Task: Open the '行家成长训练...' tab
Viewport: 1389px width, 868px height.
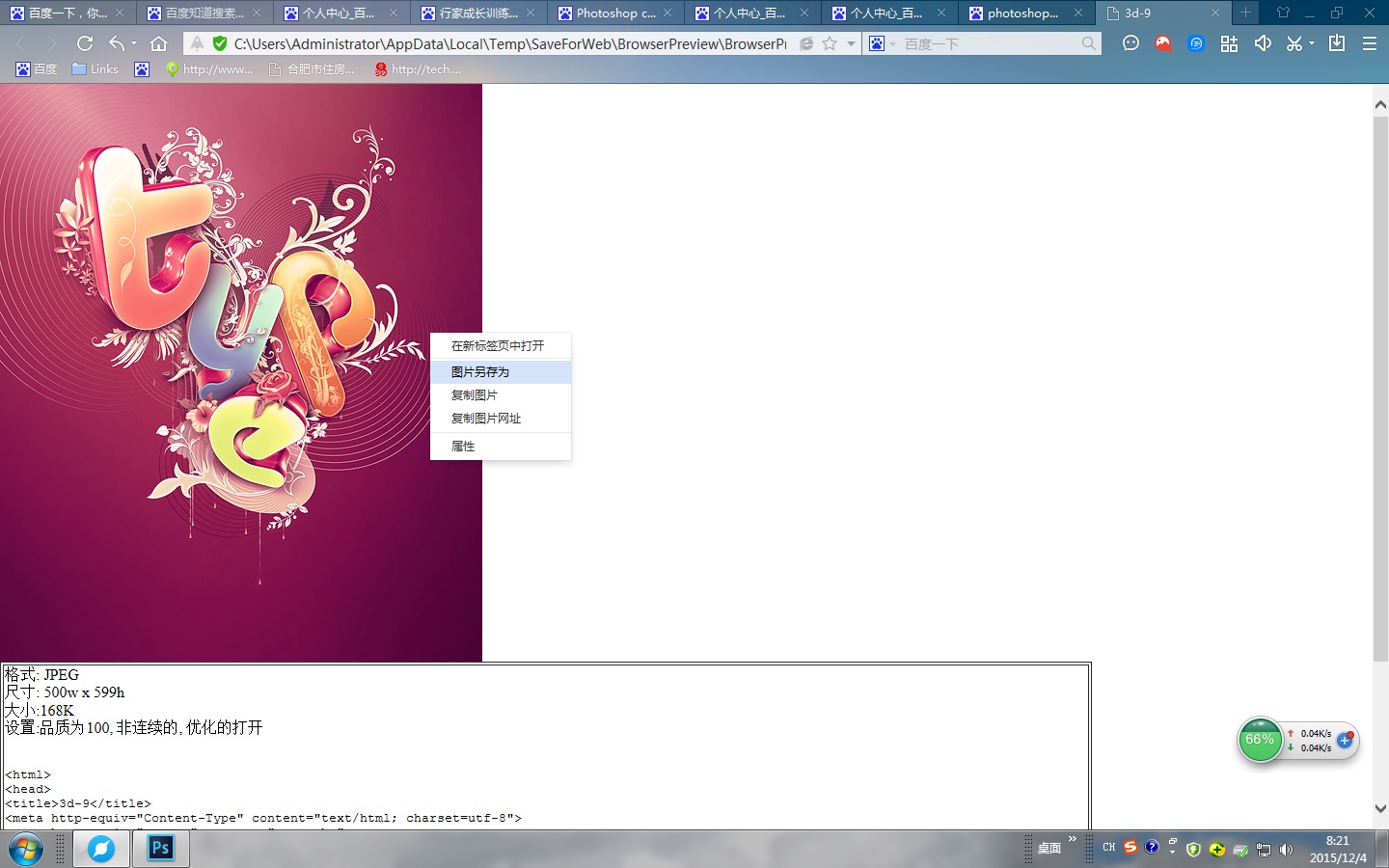Action: 478,14
